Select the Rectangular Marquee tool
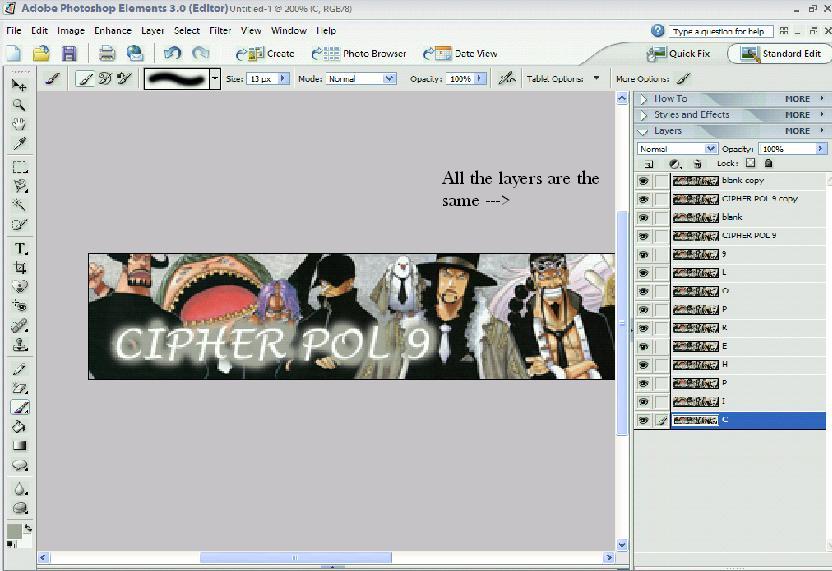This screenshot has height=571, width=832. (20, 167)
